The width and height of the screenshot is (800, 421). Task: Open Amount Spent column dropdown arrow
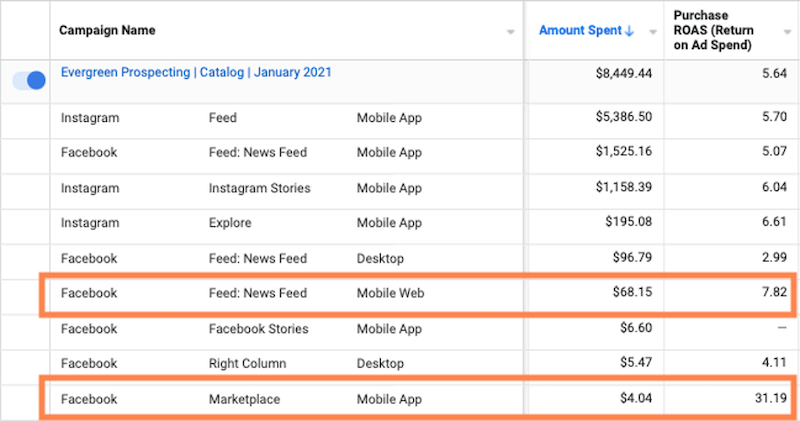point(653,32)
